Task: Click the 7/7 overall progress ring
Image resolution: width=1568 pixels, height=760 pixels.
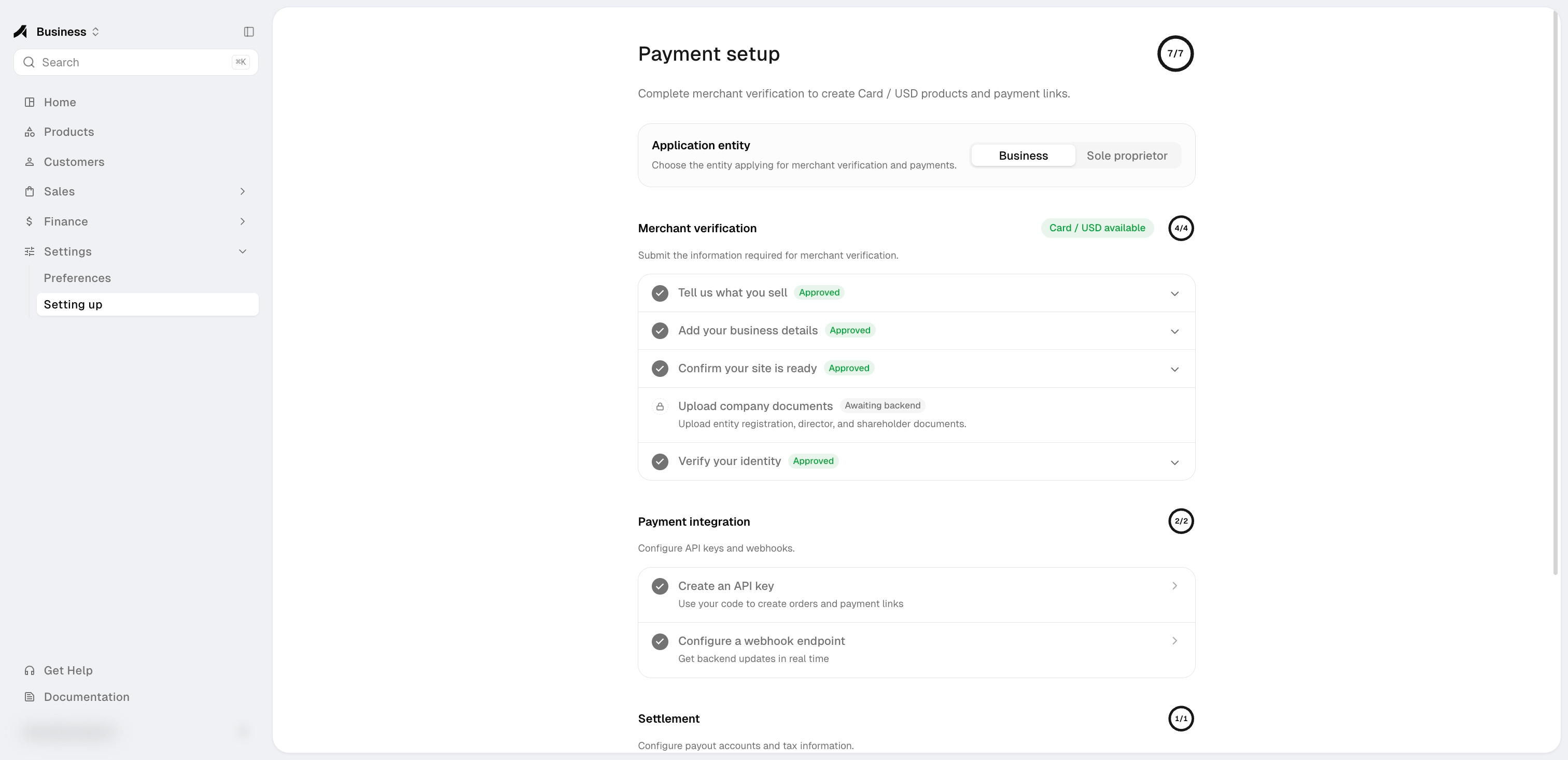Action: (x=1175, y=53)
